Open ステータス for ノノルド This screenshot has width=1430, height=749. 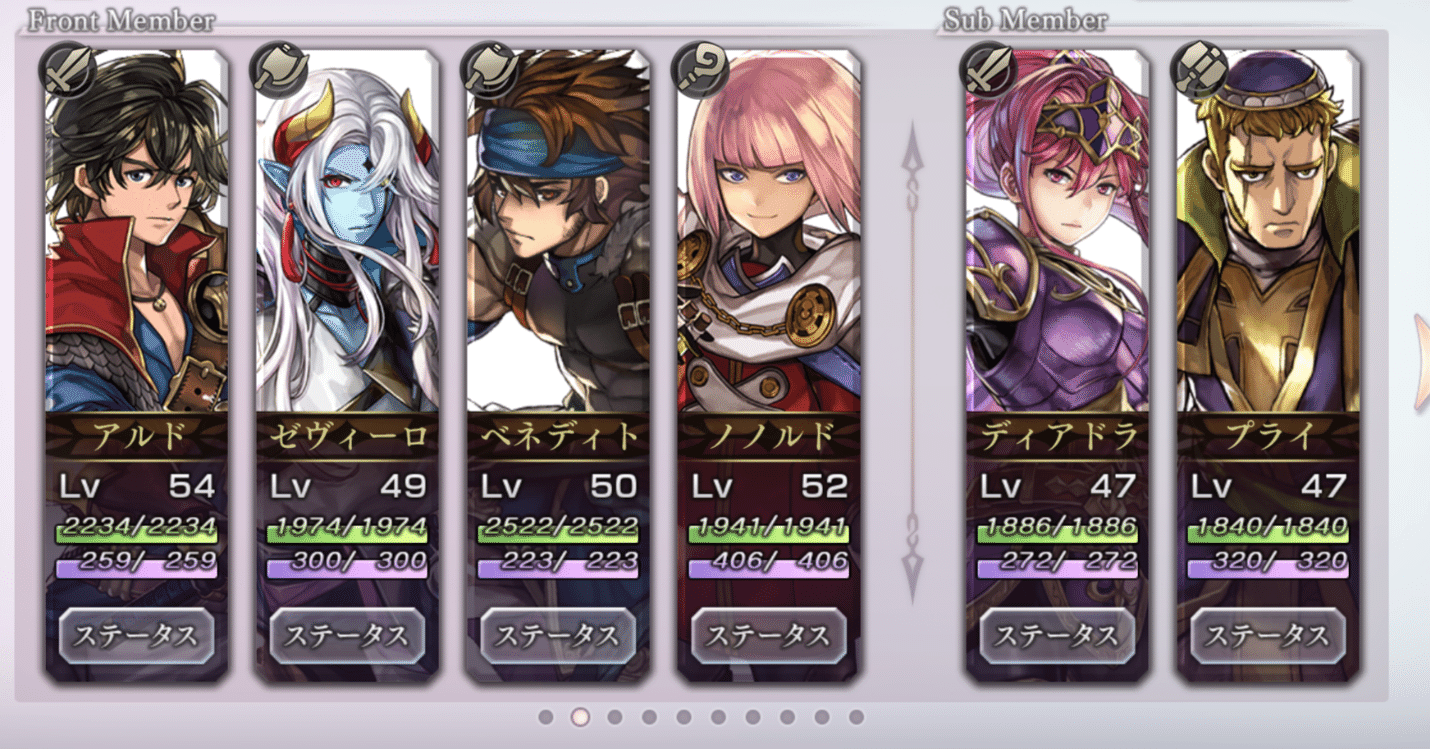tap(769, 635)
